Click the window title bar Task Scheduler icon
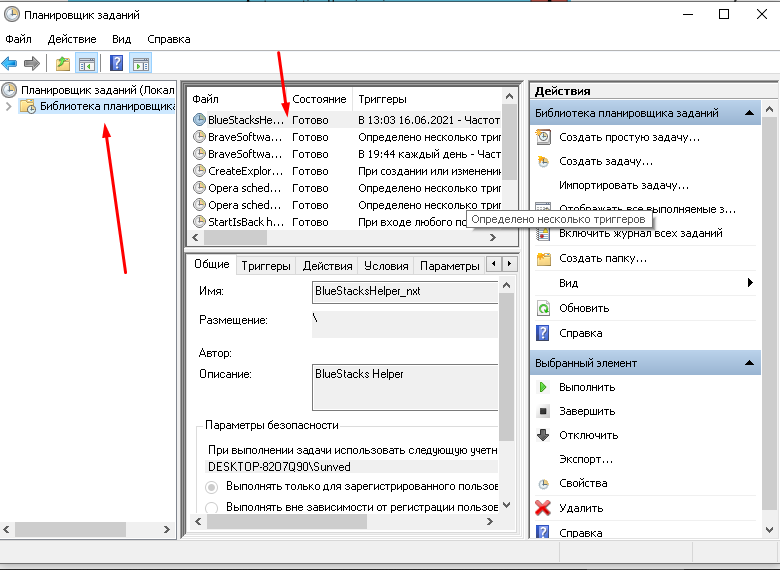780x570 pixels. [11, 15]
